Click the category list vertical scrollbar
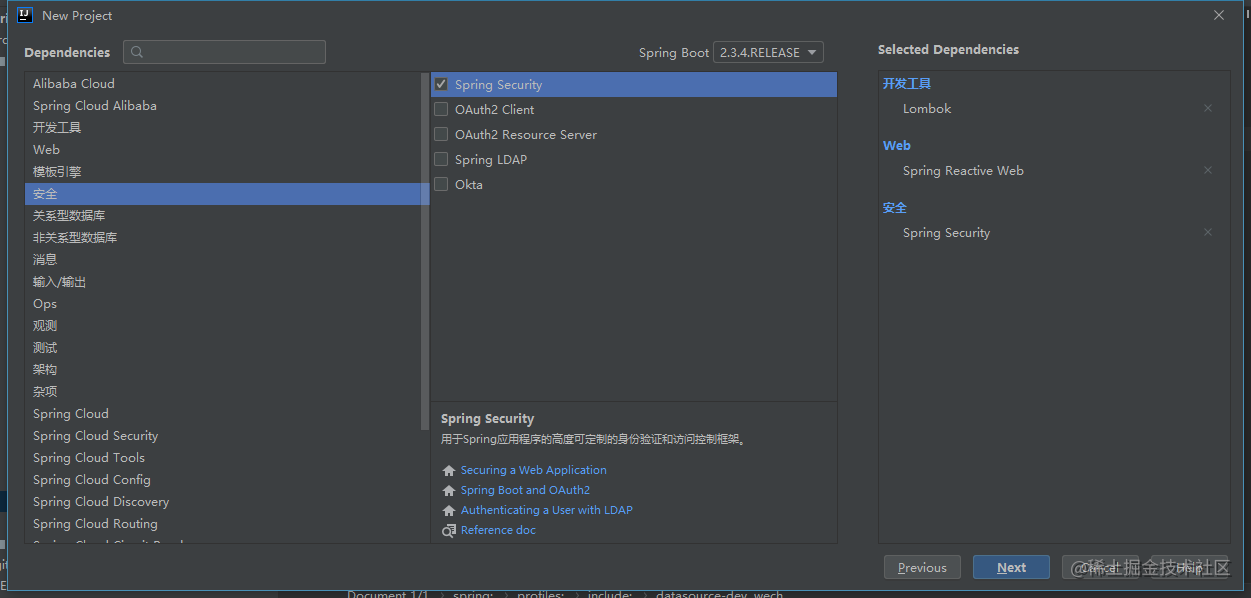Viewport: 1251px width, 598px height. click(425, 250)
